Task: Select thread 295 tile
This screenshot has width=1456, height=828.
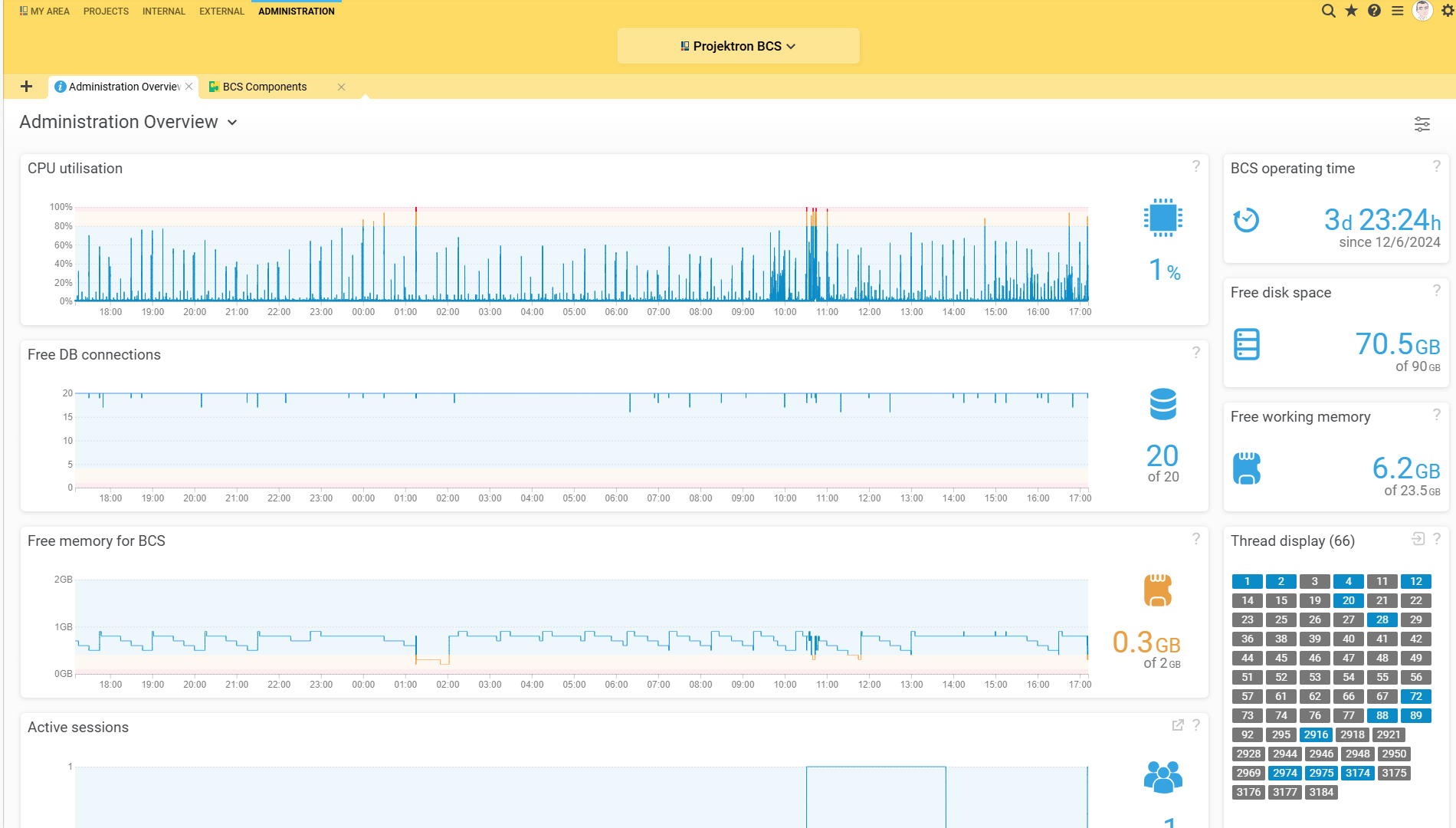Action: pyautogui.click(x=1281, y=734)
